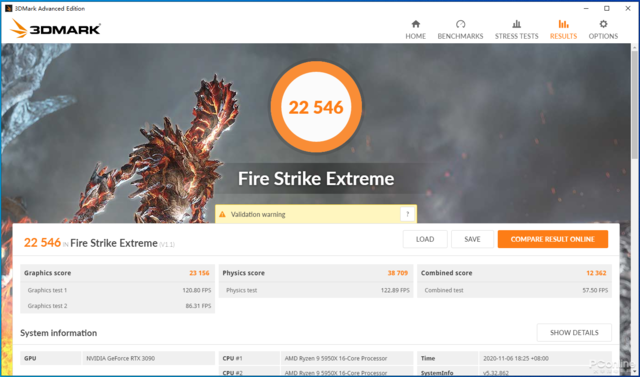This screenshot has height=377, width=640.
Task: Click the validation warning triangle icon
Action: tap(222, 214)
